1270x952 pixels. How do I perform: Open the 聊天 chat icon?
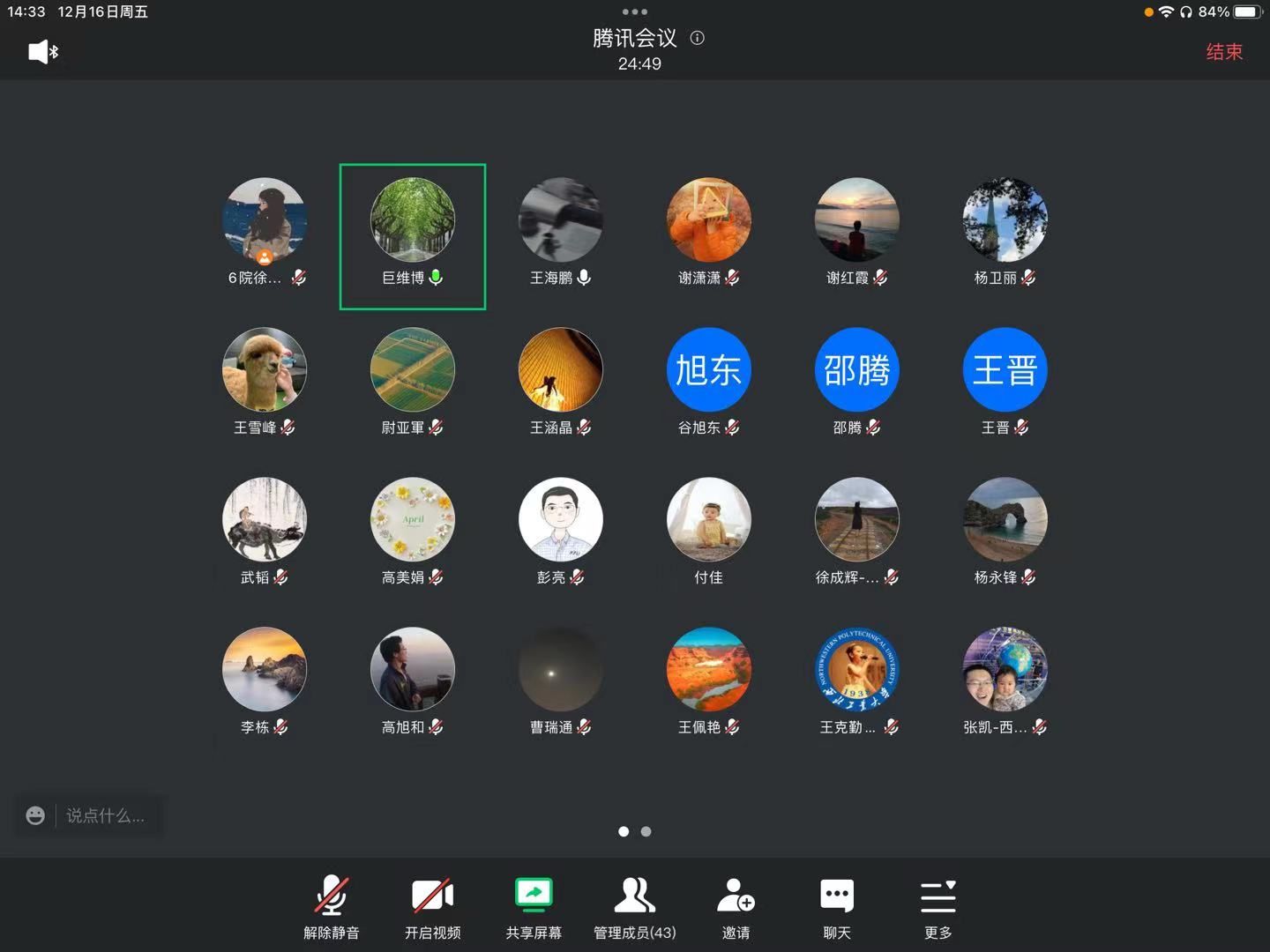(836, 896)
